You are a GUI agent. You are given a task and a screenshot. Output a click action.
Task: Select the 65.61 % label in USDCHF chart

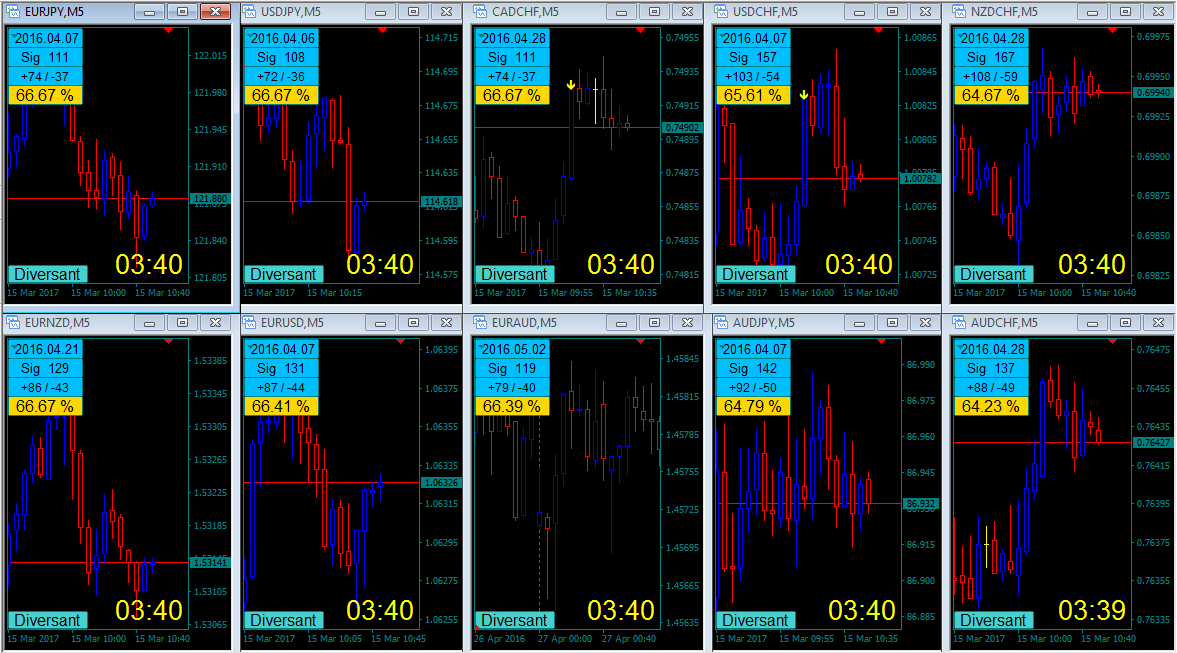[754, 95]
